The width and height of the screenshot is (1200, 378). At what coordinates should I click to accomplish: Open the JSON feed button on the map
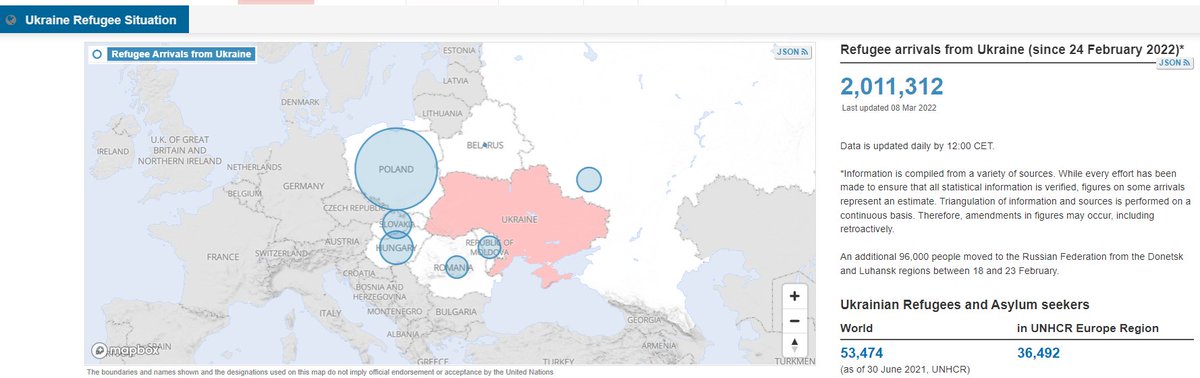pos(794,52)
